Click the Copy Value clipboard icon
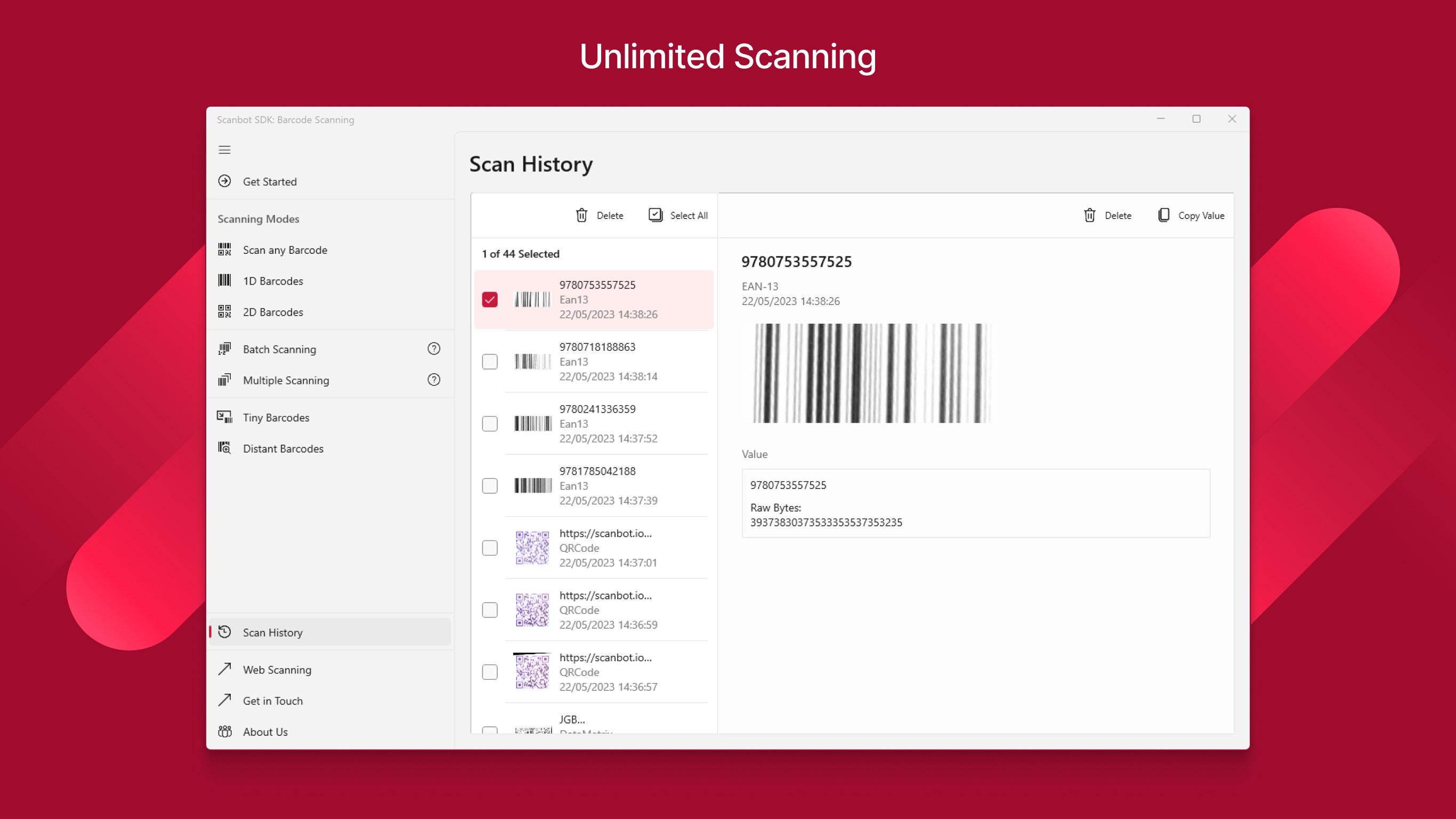 point(1163,215)
